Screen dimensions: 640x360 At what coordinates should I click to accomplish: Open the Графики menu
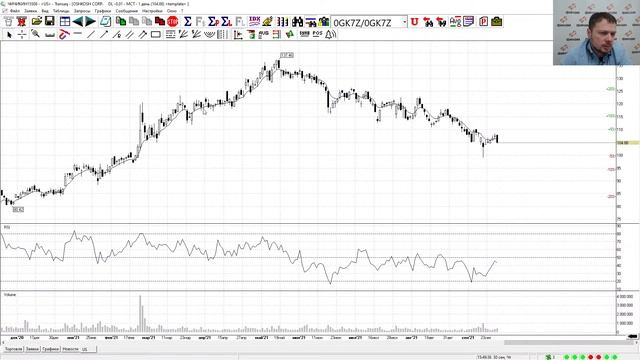[102, 11]
